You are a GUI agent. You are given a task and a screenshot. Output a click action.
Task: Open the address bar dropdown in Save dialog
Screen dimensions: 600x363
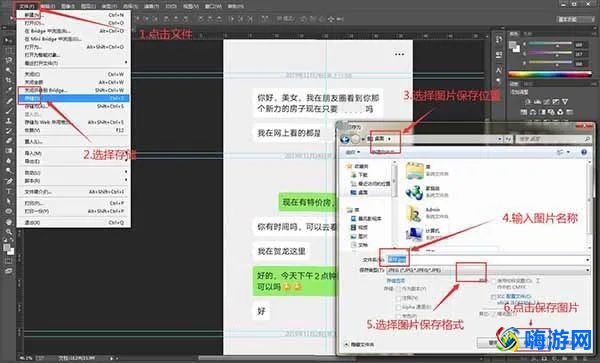(x=500, y=139)
